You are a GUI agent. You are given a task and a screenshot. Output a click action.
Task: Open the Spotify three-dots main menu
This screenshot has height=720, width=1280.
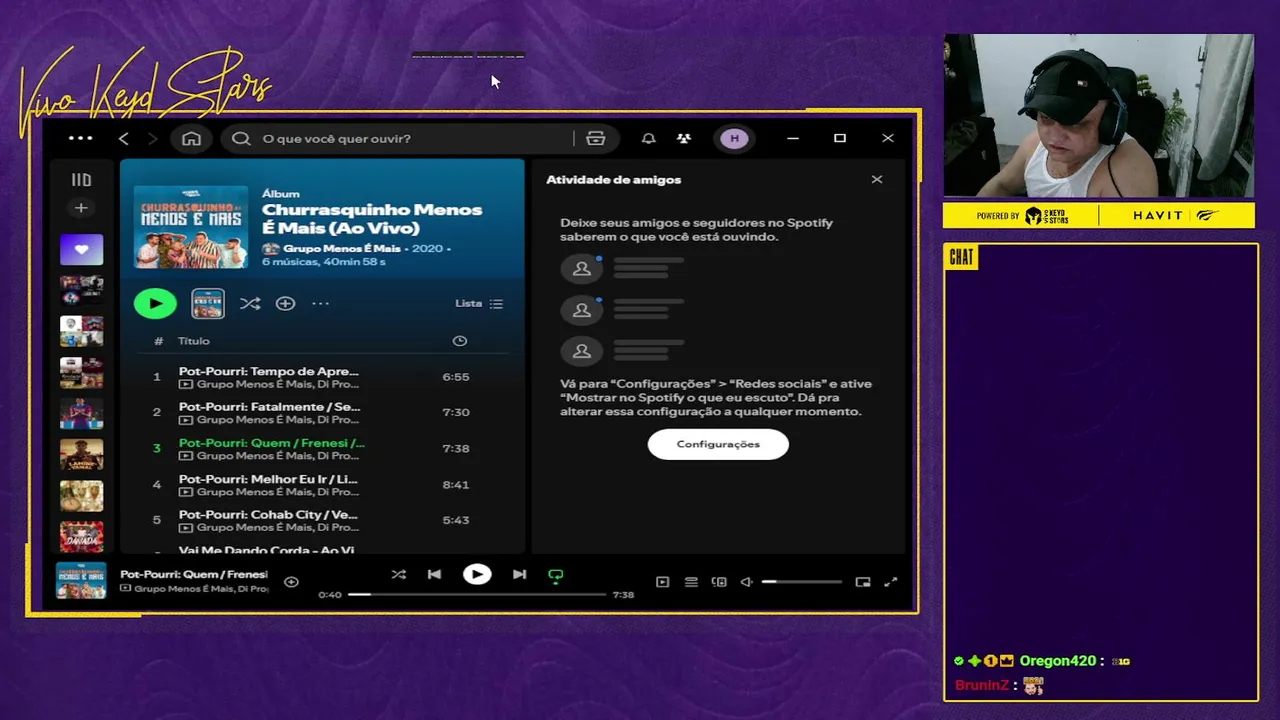(x=81, y=138)
